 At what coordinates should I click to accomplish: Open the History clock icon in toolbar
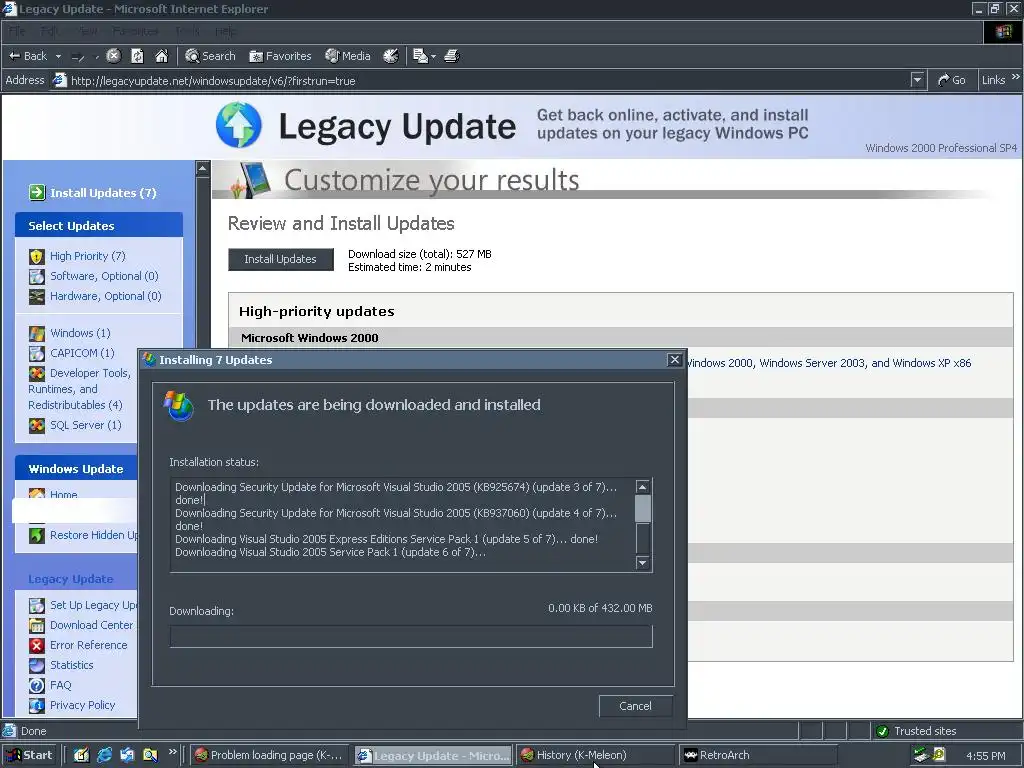tap(391, 56)
